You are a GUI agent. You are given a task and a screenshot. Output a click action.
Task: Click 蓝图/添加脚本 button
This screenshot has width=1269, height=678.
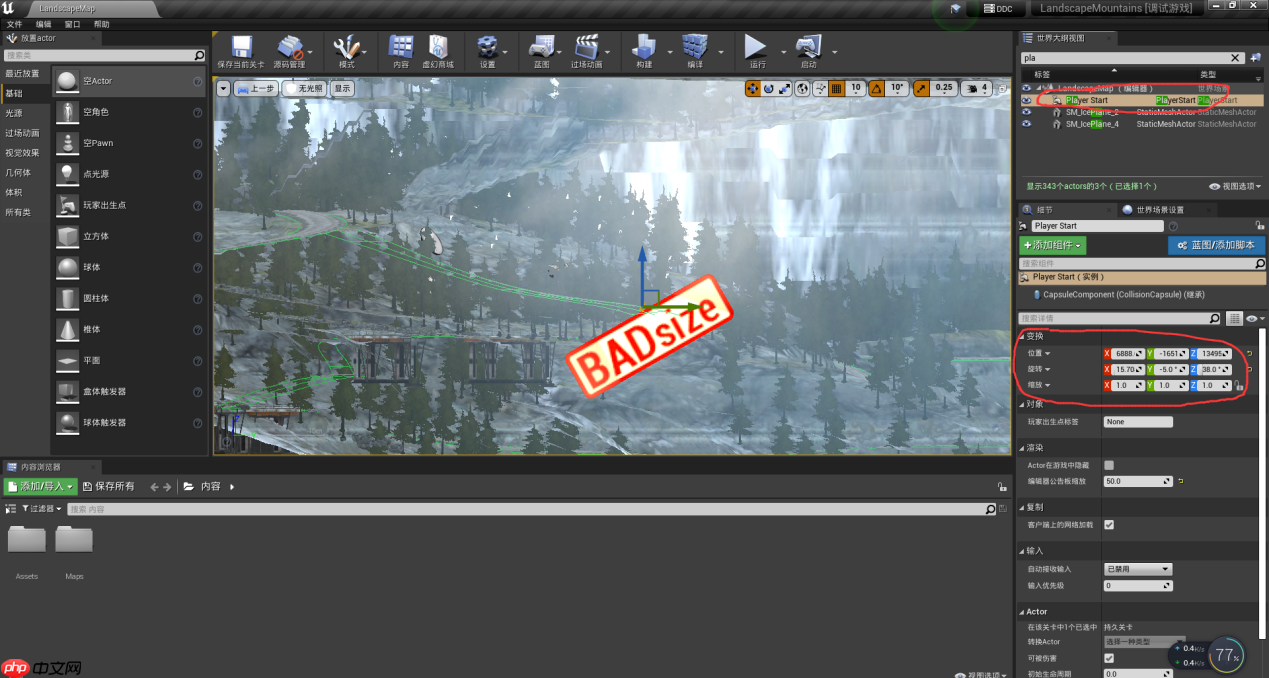click(x=1216, y=245)
